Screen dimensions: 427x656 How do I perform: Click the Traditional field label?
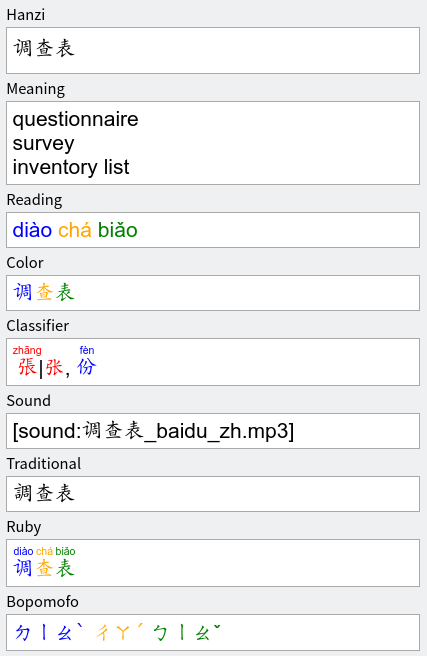tap(44, 464)
